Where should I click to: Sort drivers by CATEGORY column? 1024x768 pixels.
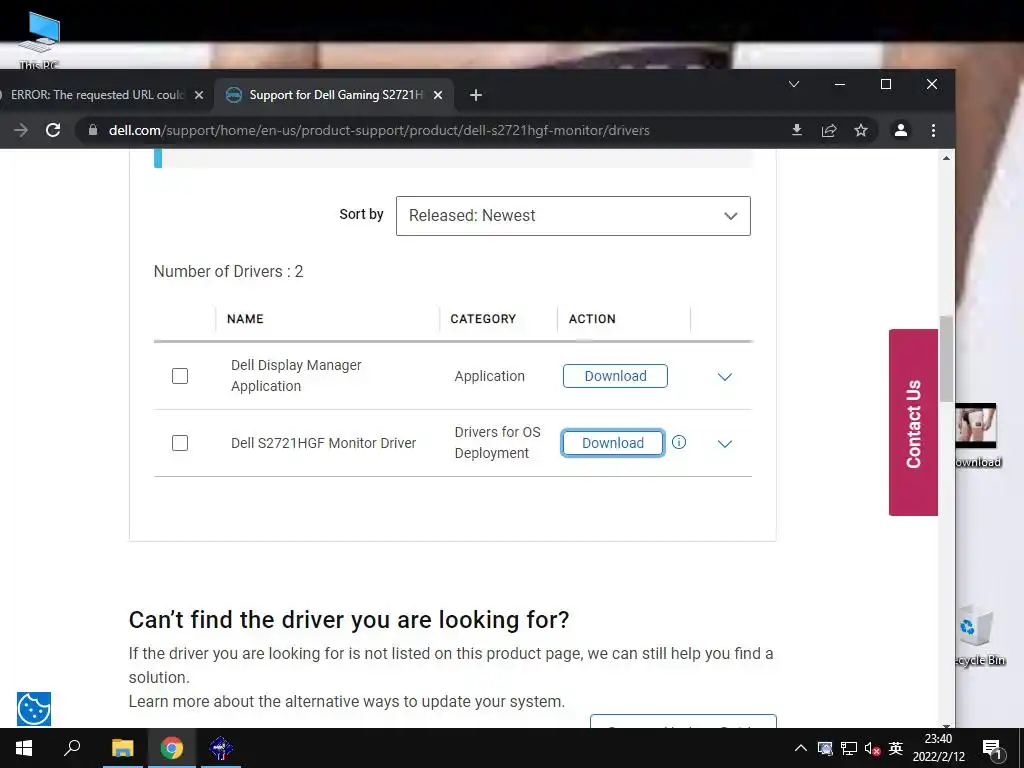coord(483,319)
